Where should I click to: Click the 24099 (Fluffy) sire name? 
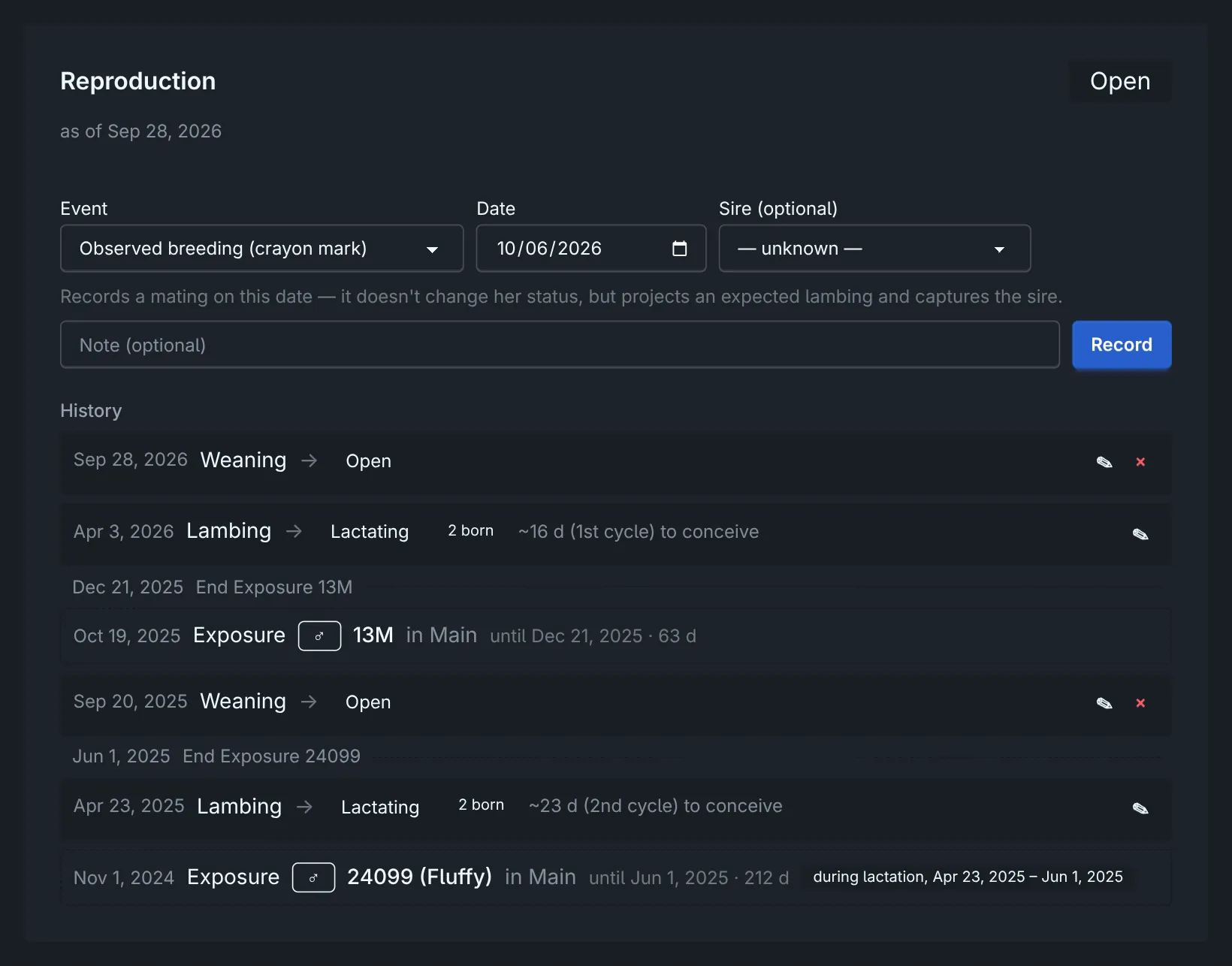click(419, 877)
